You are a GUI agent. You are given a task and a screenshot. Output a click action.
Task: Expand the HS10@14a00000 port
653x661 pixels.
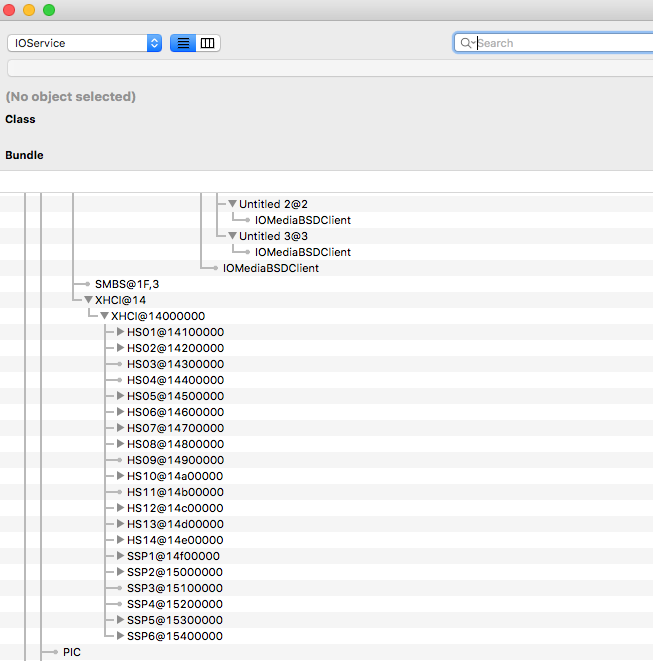(x=120, y=476)
